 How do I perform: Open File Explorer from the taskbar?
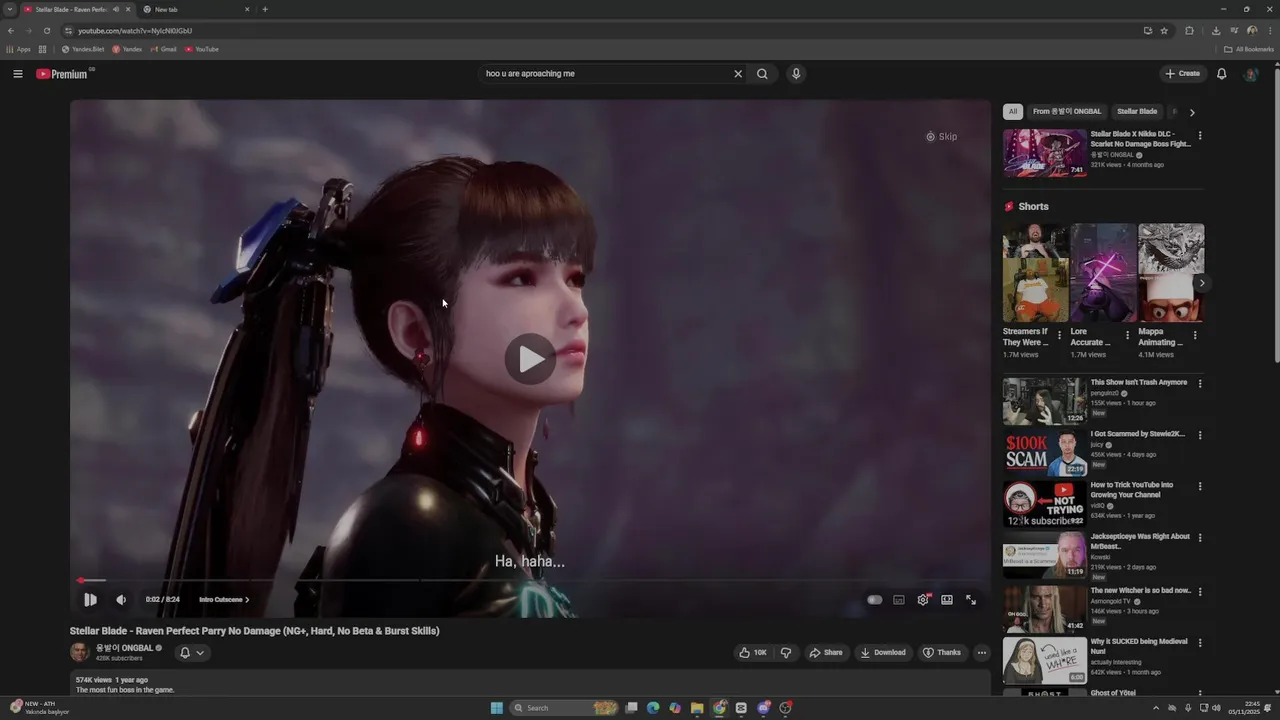[x=697, y=708]
